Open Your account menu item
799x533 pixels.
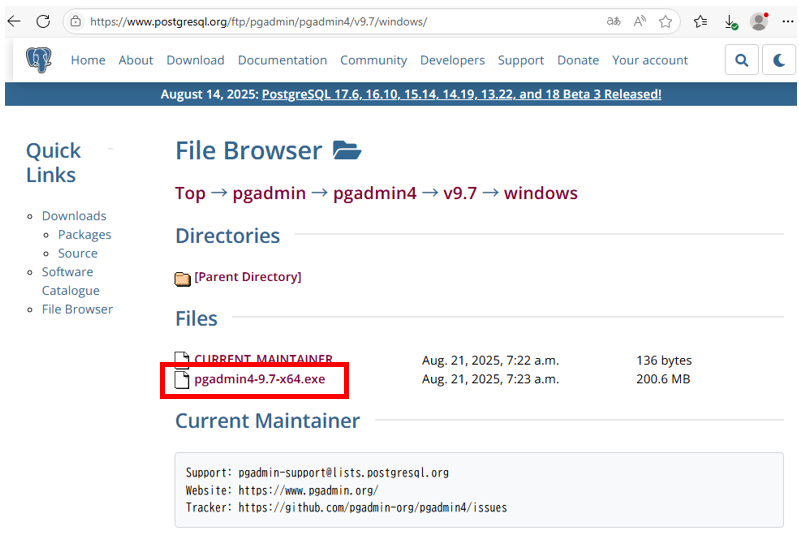(650, 60)
